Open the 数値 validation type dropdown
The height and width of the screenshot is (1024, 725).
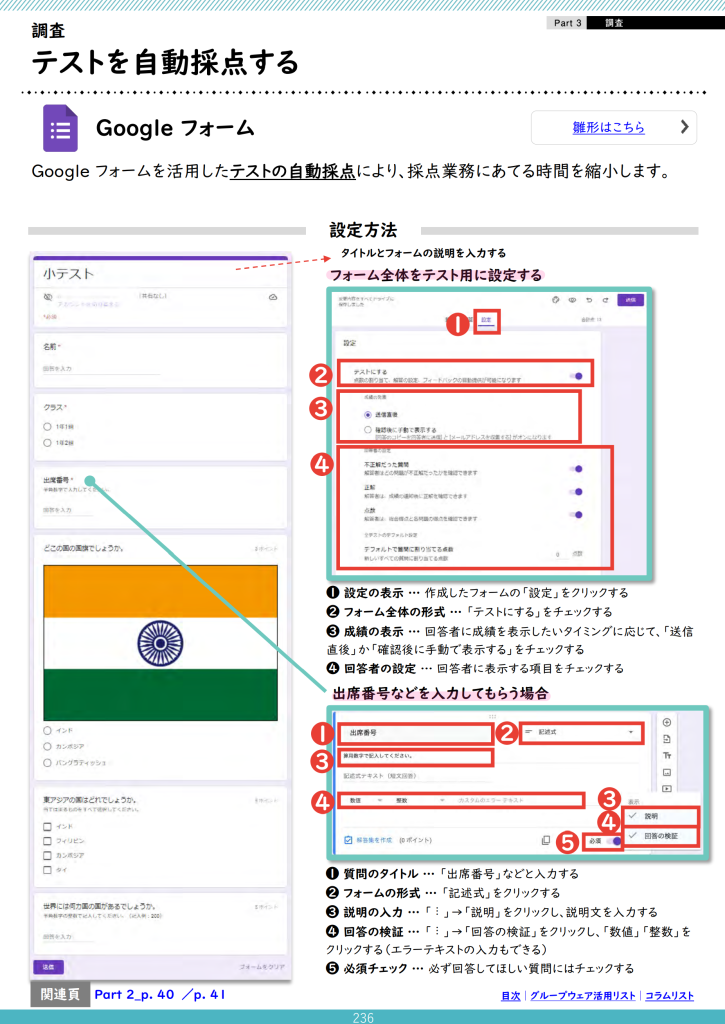[x=364, y=800]
